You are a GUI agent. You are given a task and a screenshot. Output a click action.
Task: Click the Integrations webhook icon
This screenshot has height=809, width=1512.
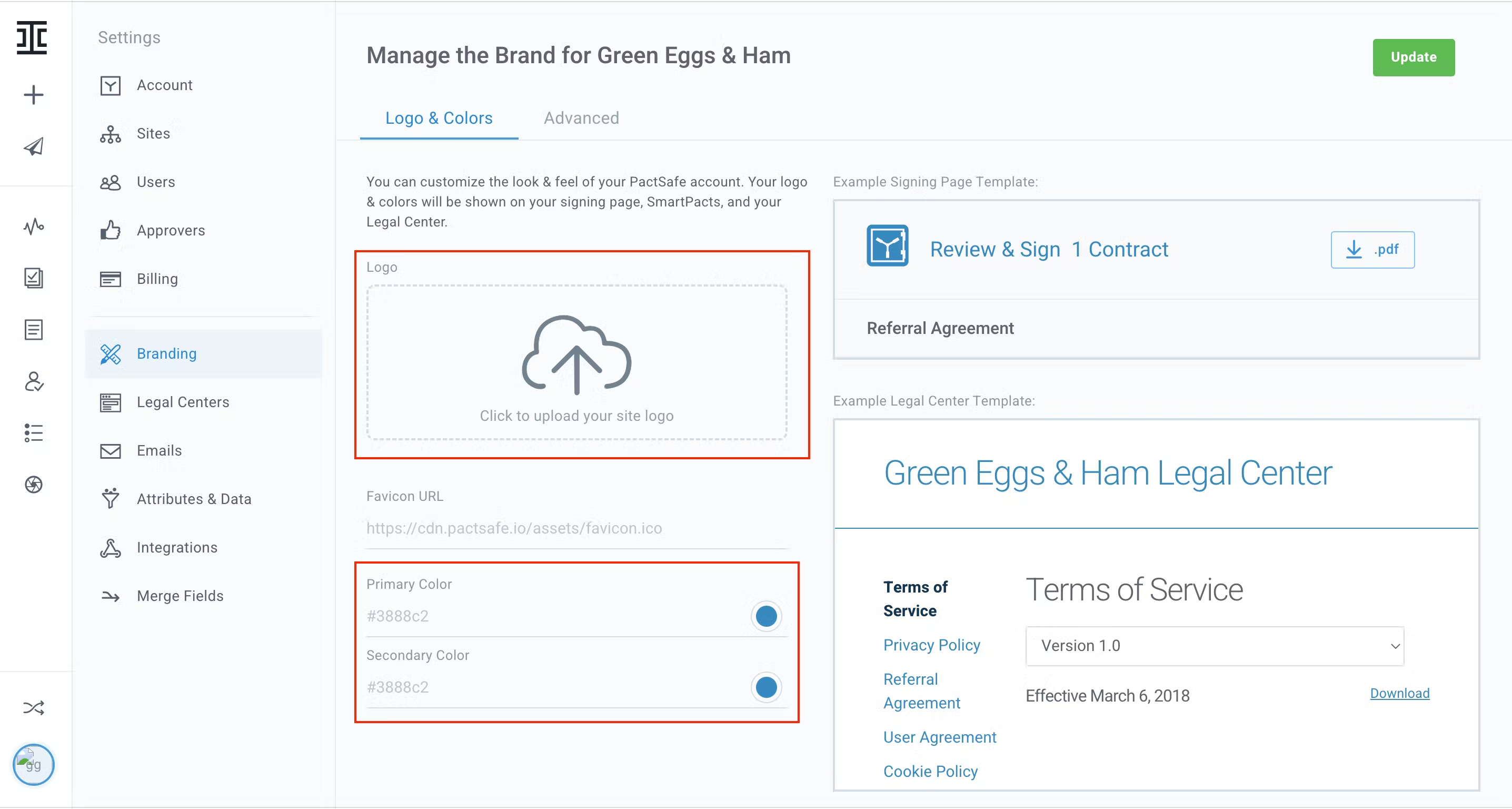click(x=111, y=548)
